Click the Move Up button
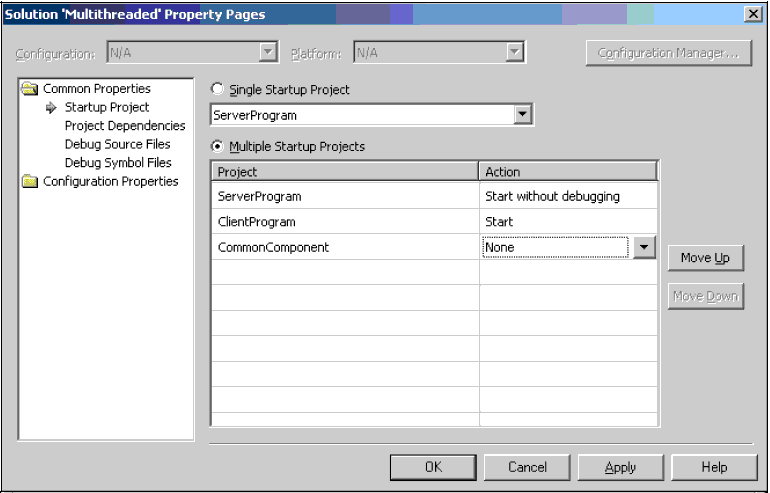The width and height of the screenshot is (770, 493). point(706,258)
